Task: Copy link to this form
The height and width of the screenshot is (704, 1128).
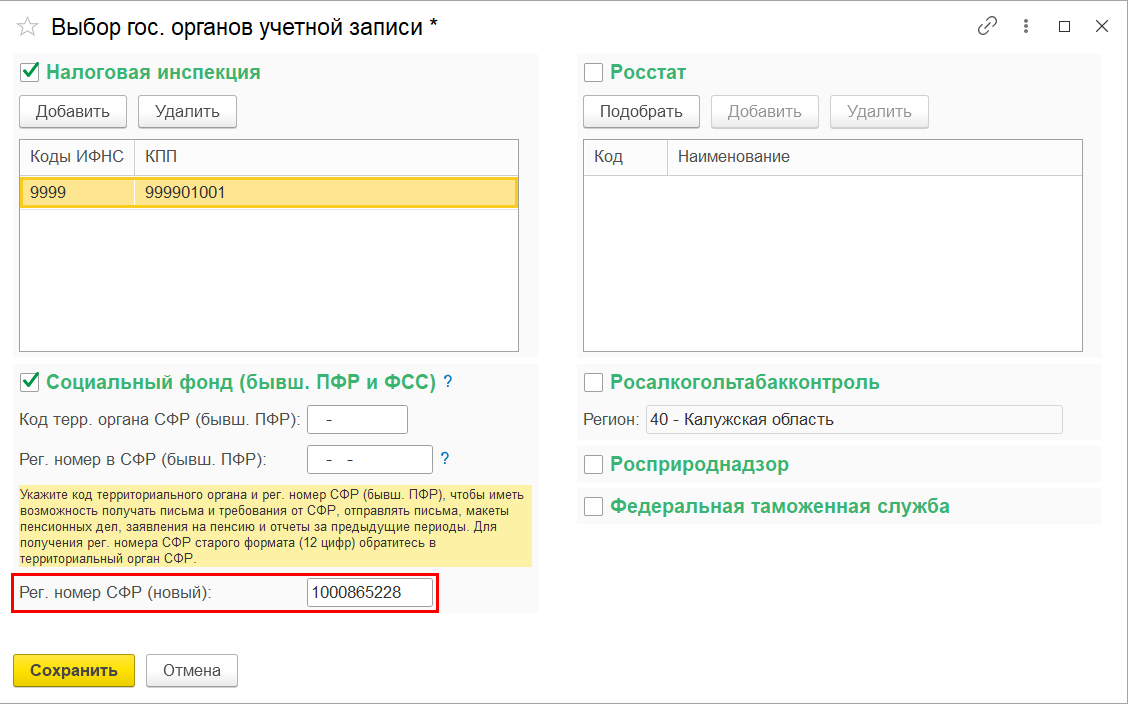Action: [987, 27]
